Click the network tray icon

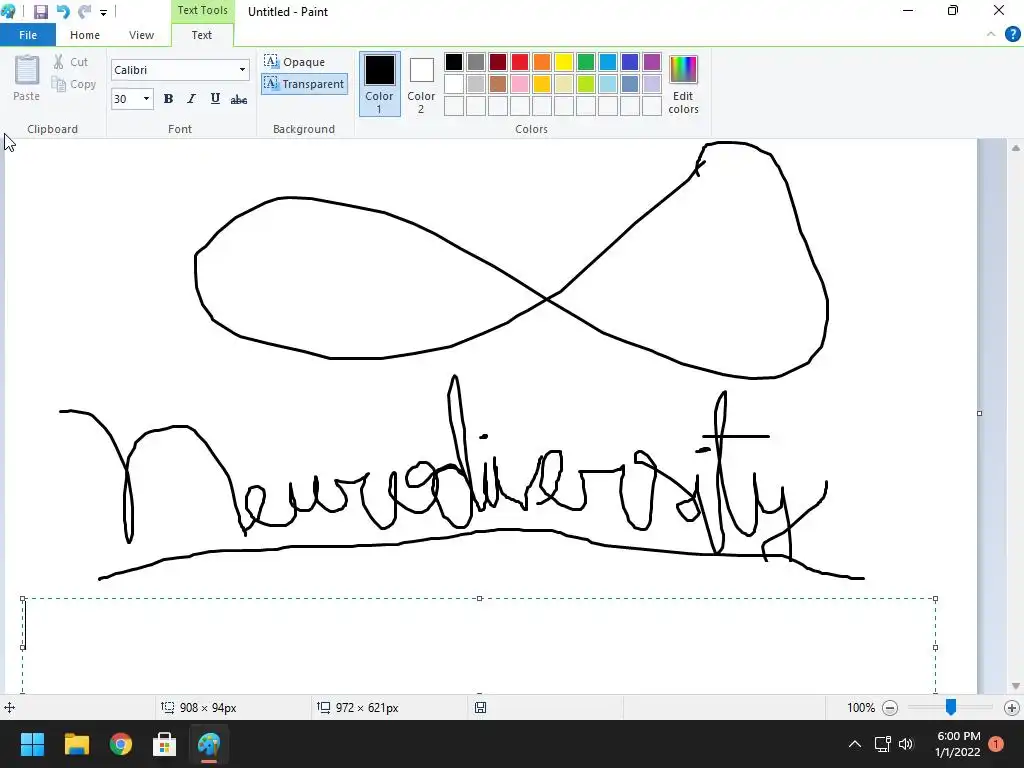point(882,744)
